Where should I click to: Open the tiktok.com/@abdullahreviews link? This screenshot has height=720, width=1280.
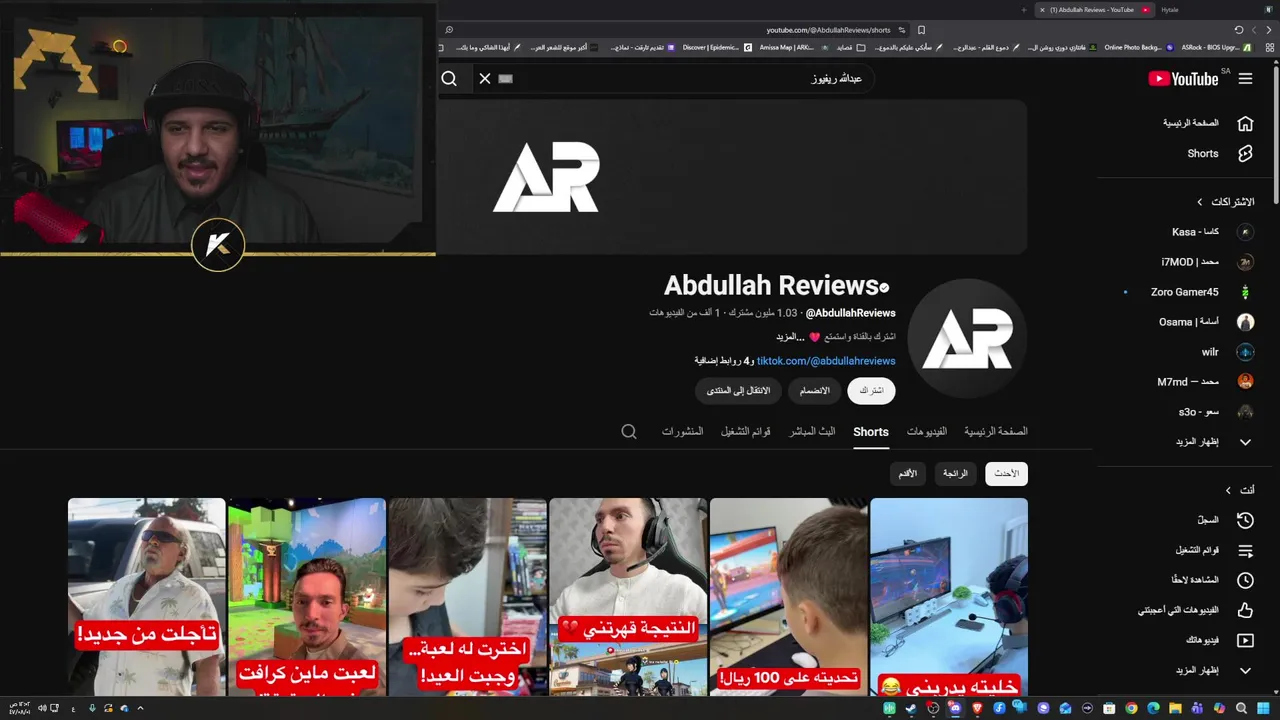coord(826,361)
